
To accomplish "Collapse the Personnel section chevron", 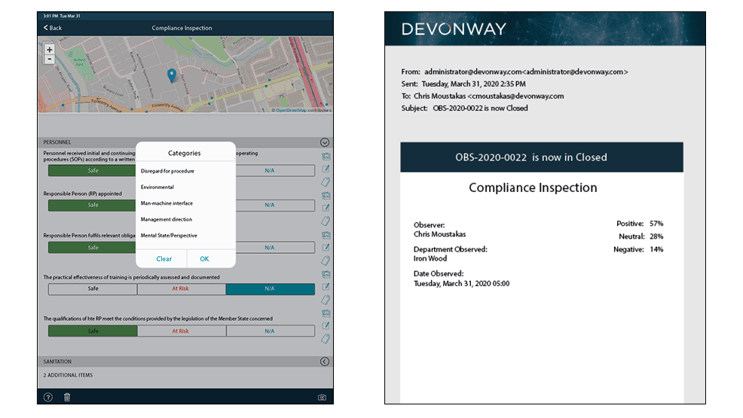I will click(x=325, y=142).
